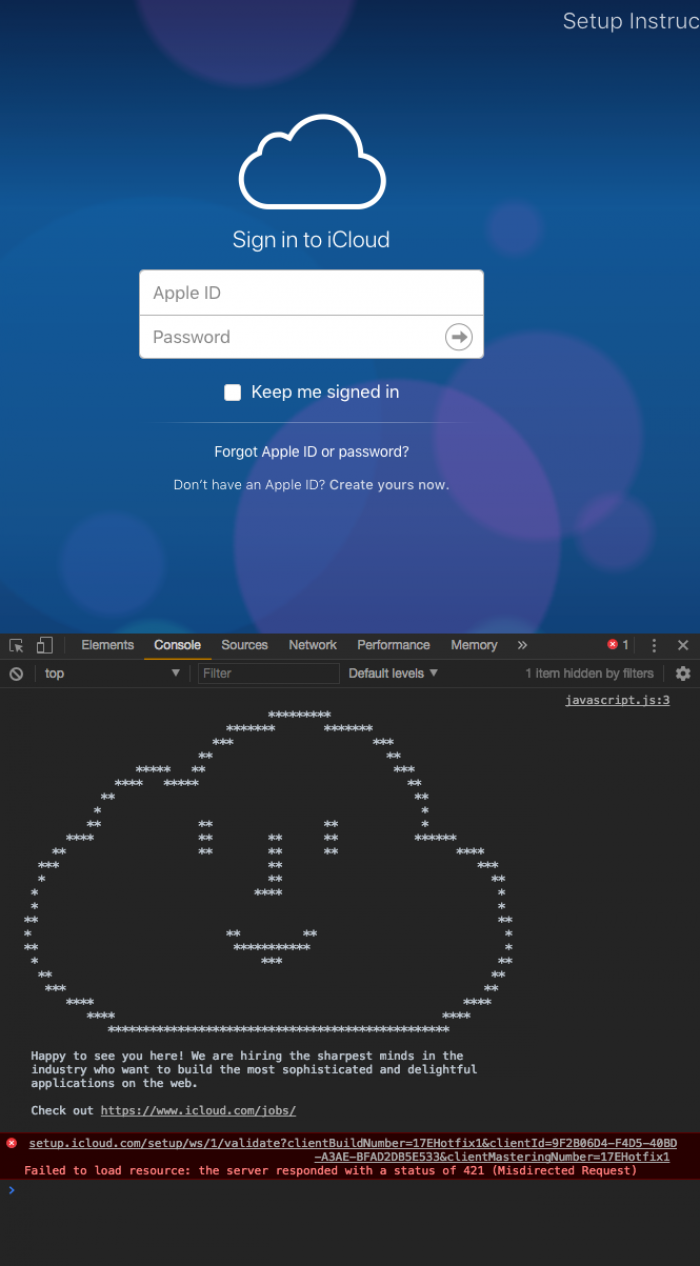Close the DevTools panel
The width and height of the screenshot is (700, 1266).
click(683, 645)
